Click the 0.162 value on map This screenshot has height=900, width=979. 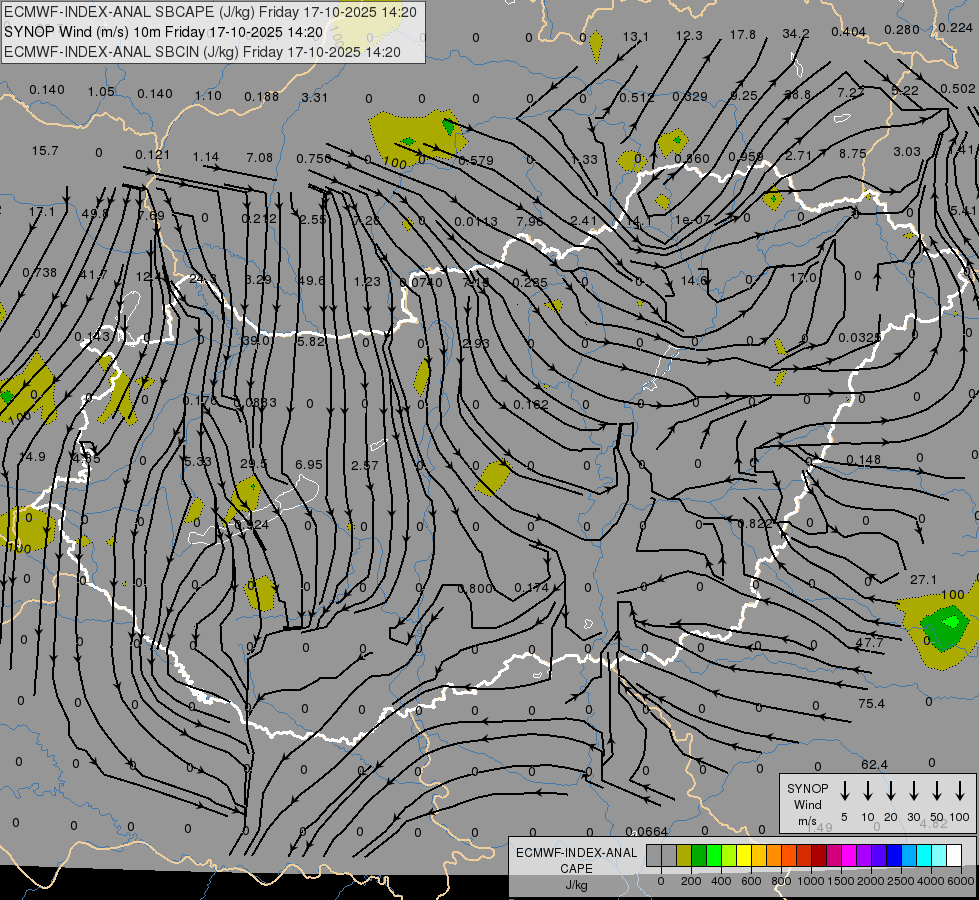(531, 405)
